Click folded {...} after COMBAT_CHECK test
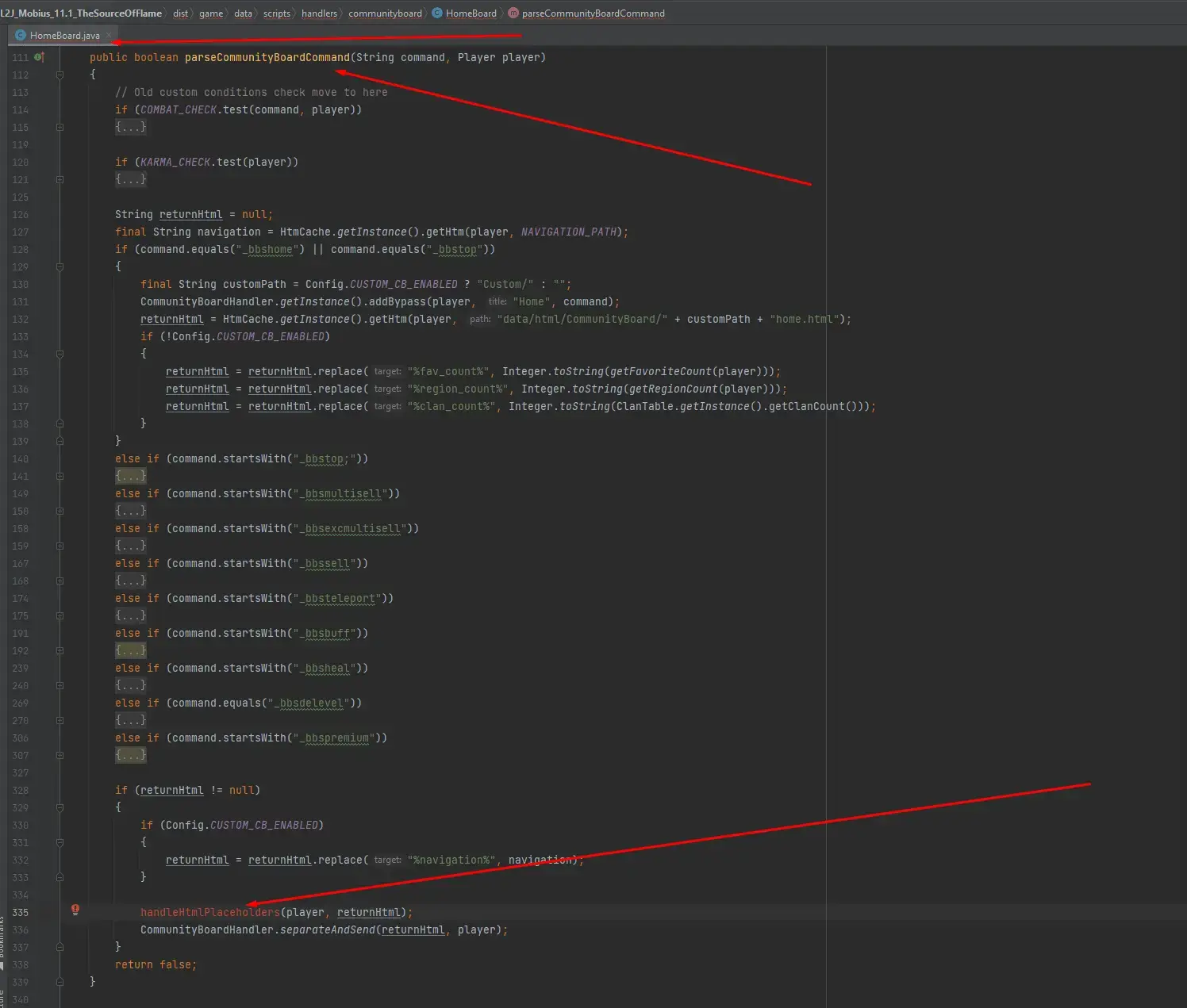Image resolution: width=1187 pixels, height=1008 pixels. (131, 127)
